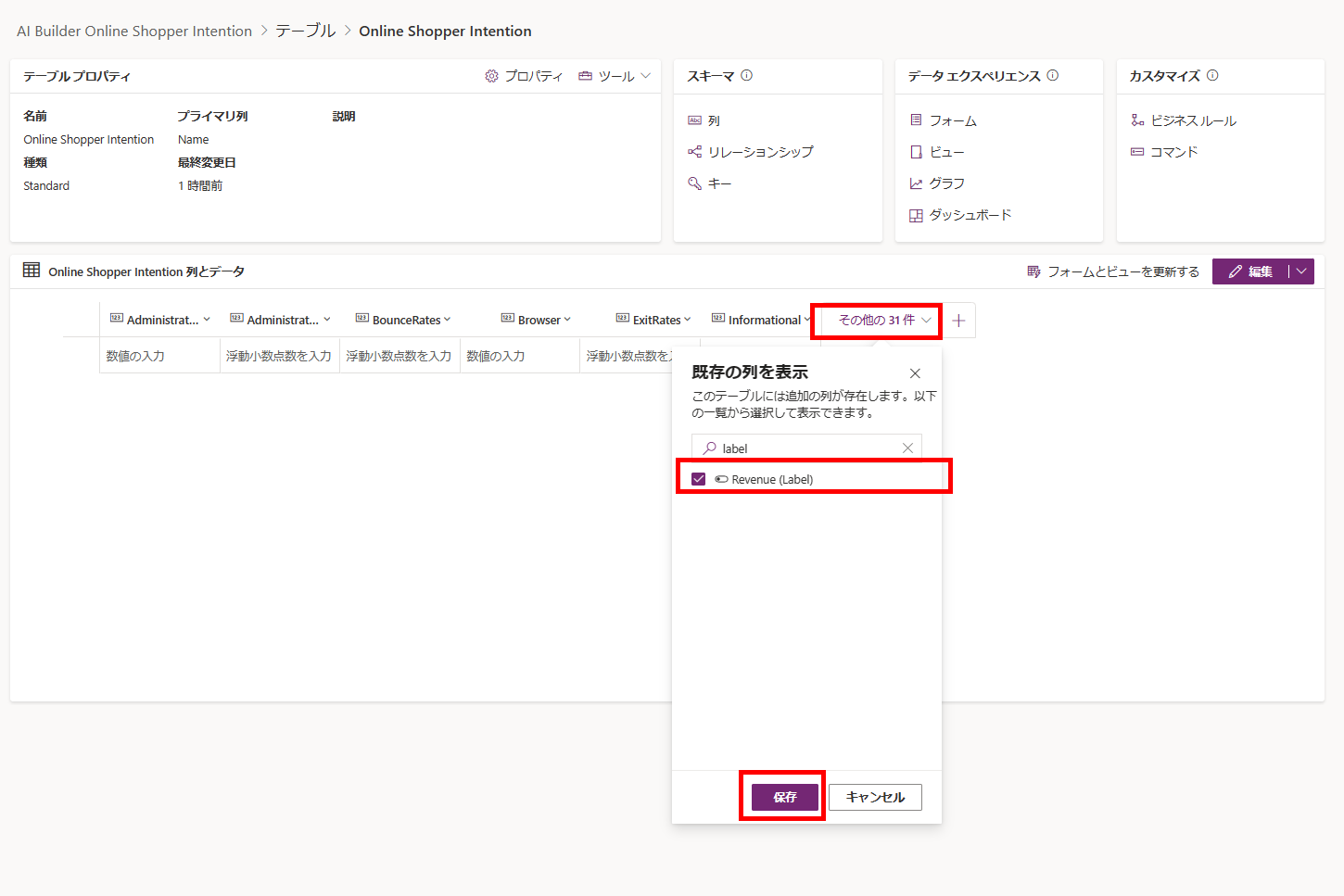Expand the 編集 split-button chevron
Image resolution: width=1344 pixels, height=896 pixels.
coord(1301,271)
